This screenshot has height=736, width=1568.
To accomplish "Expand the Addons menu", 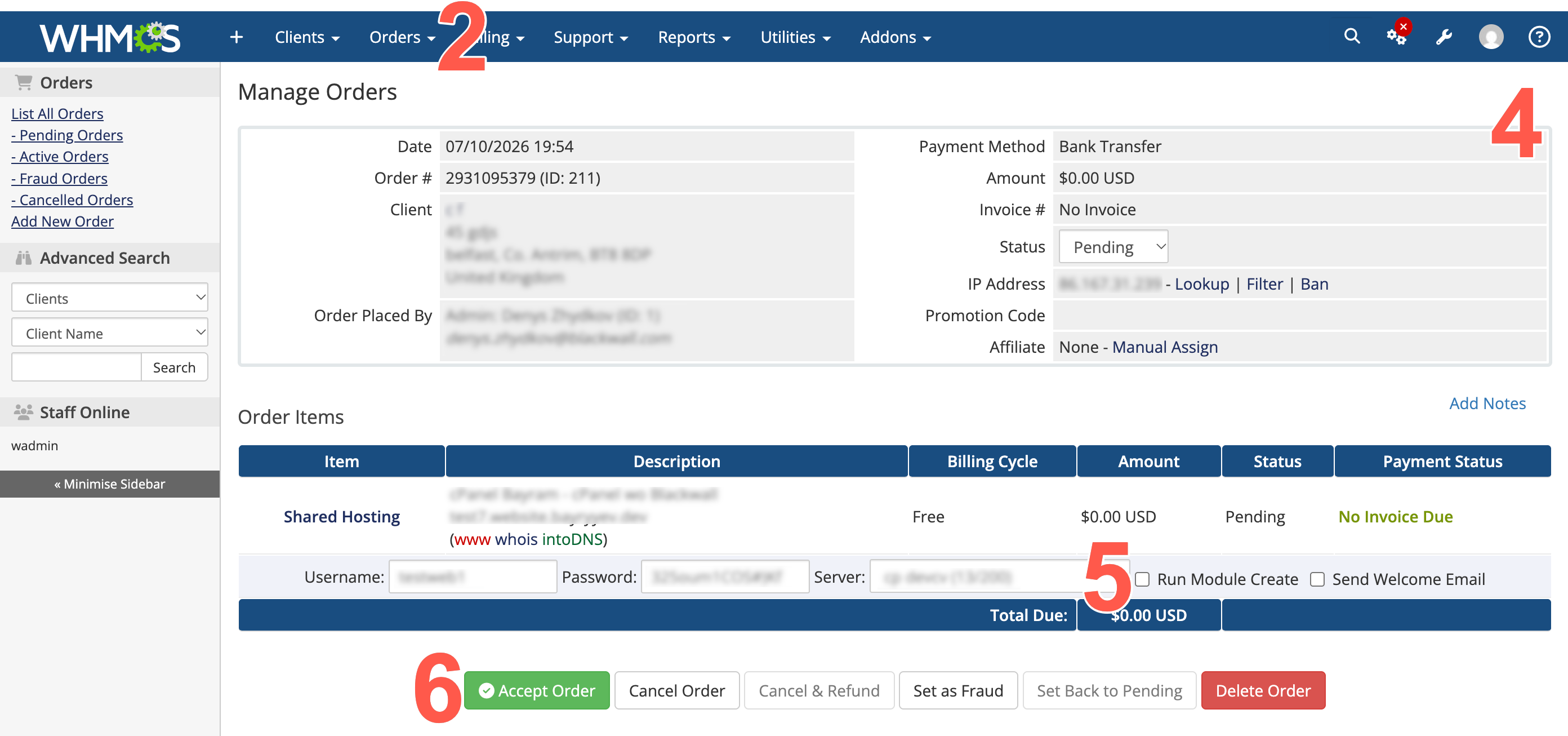I will point(896,37).
